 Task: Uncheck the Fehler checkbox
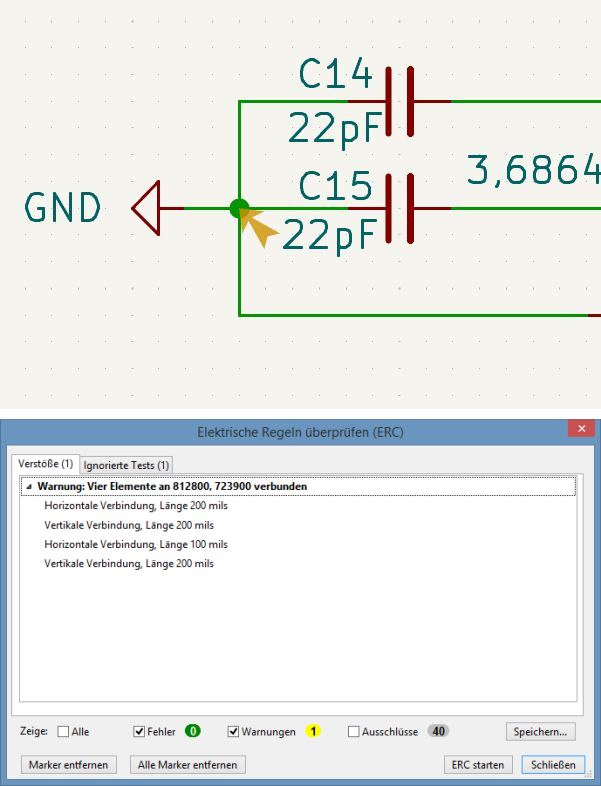point(139,732)
